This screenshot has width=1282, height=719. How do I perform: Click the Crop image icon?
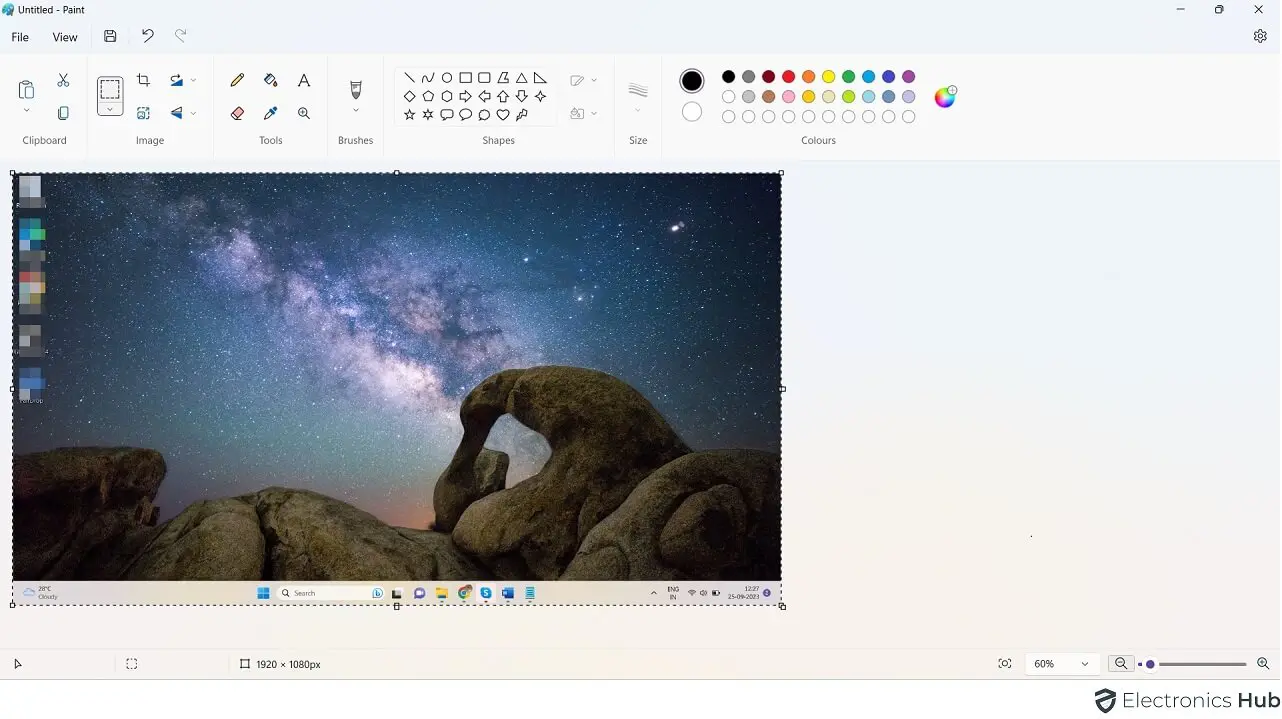tap(143, 80)
